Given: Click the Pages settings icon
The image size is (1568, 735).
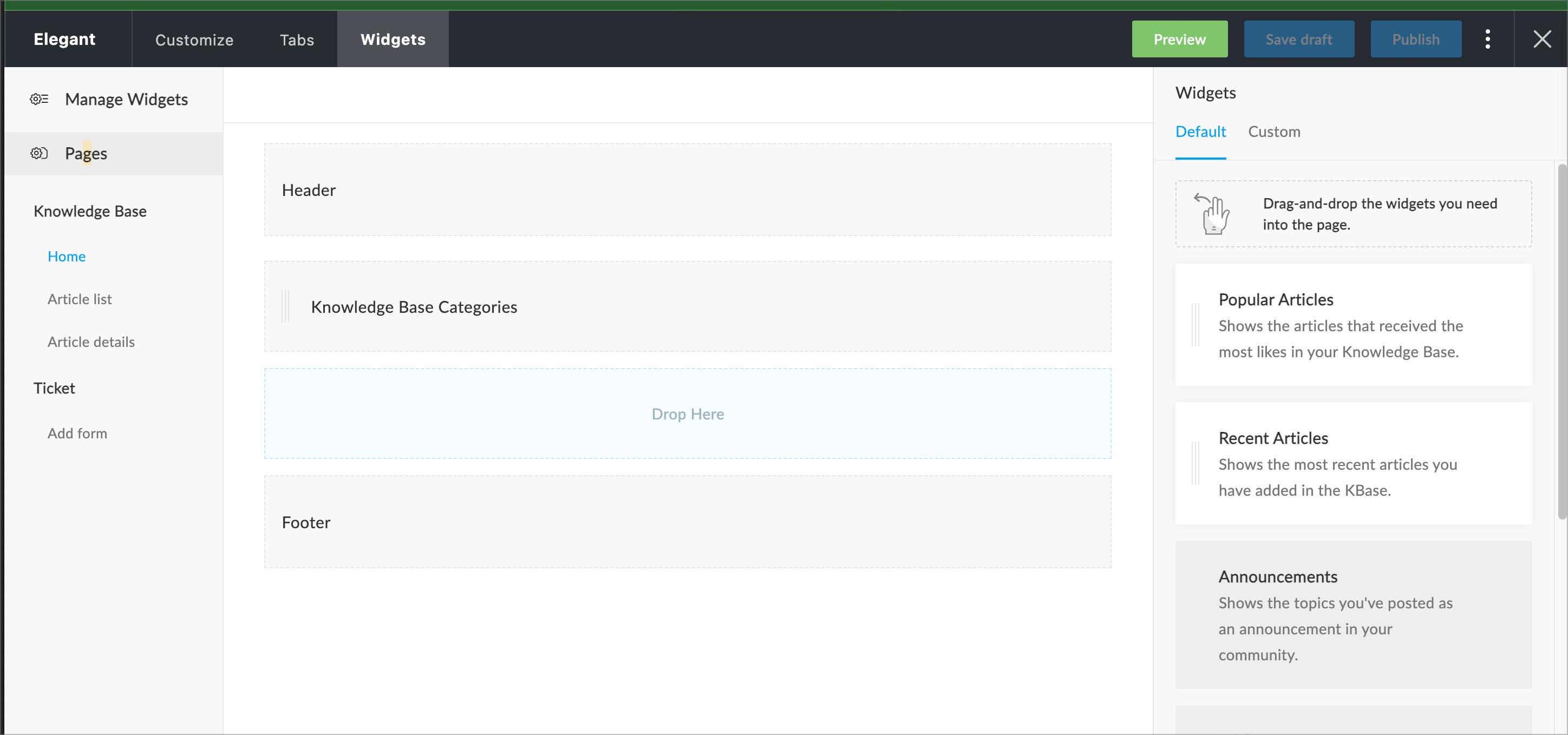Looking at the screenshot, I should [39, 153].
